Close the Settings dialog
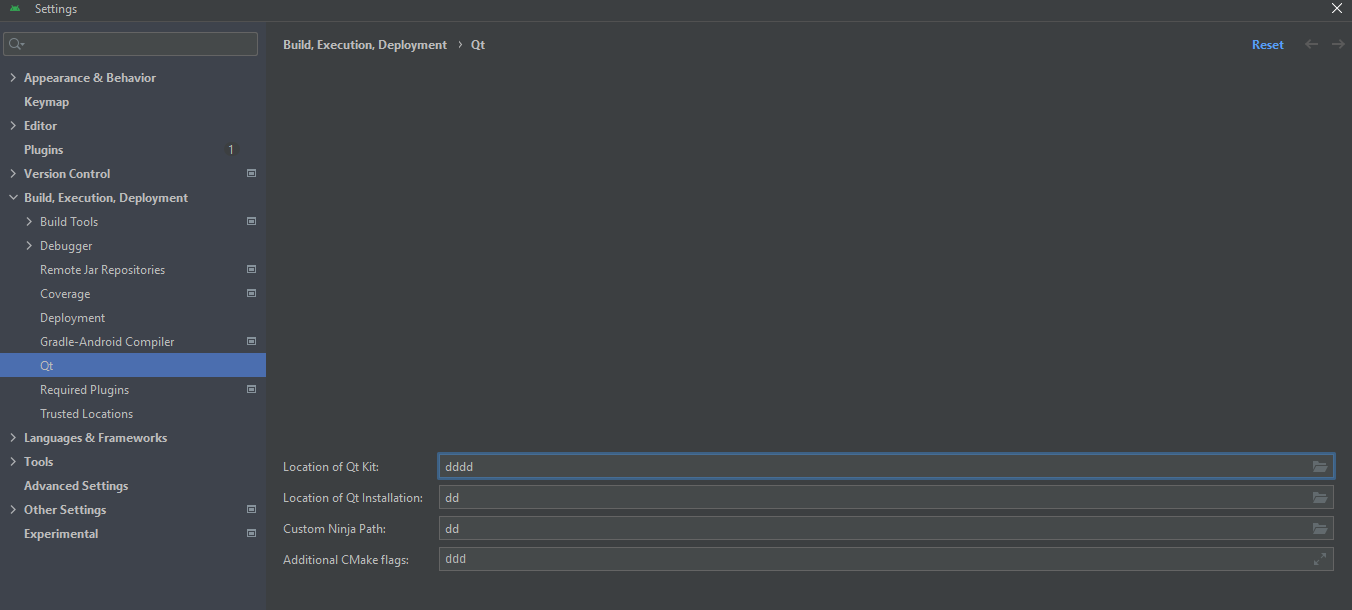1352x610 pixels. pyautogui.click(x=1337, y=9)
